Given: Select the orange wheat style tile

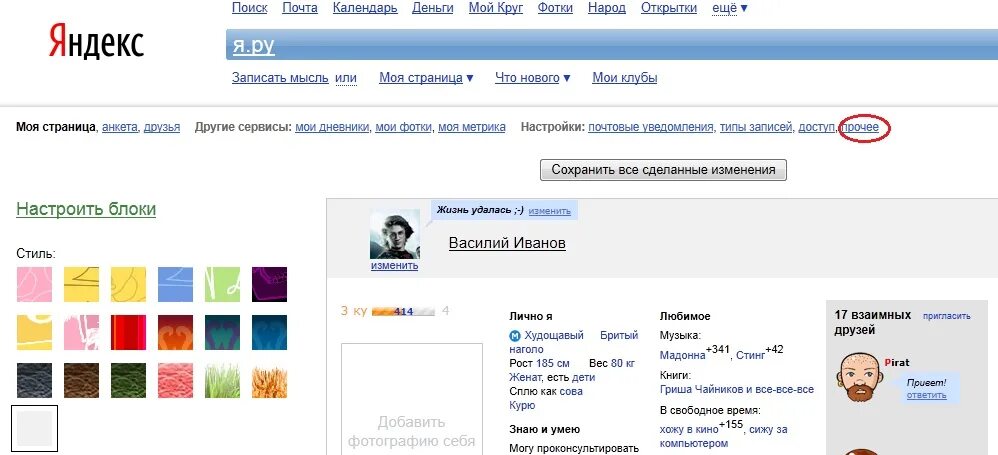Looking at the screenshot, I should (269, 381).
